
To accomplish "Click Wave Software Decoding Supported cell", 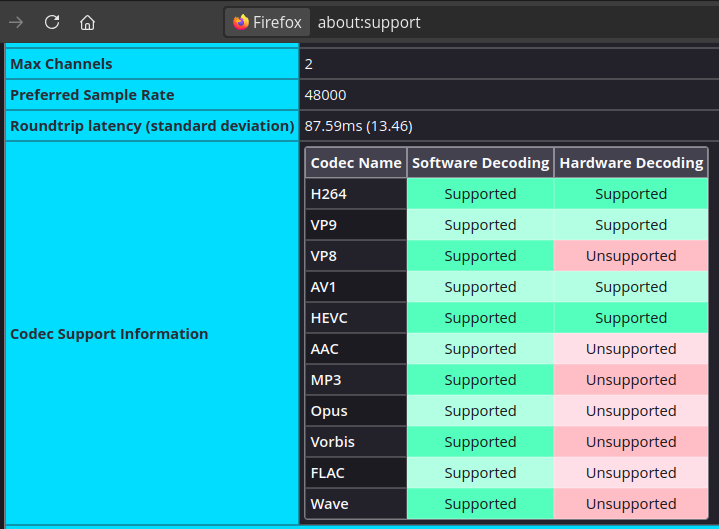I will click(x=480, y=504).
